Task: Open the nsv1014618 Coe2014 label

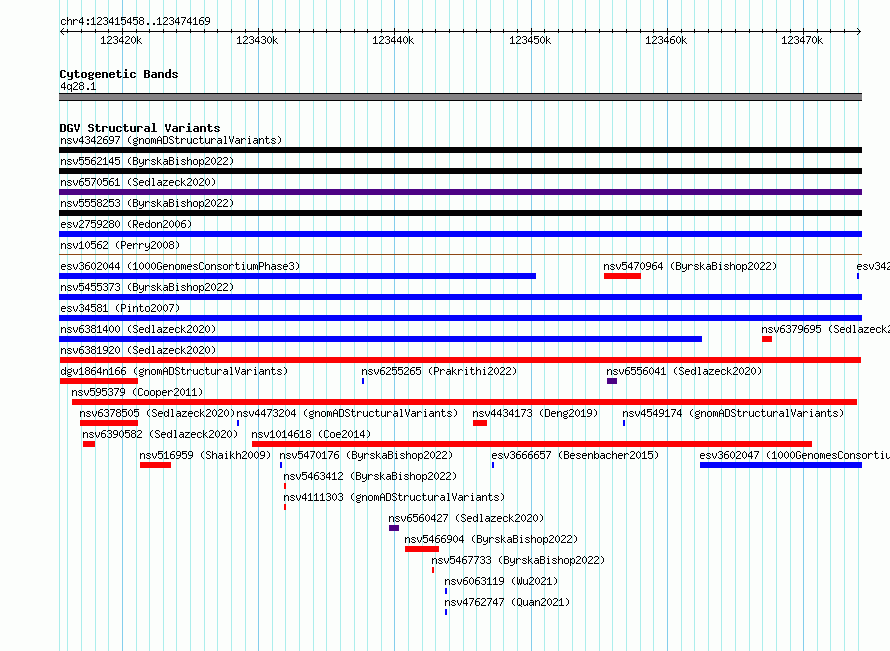Action: (311, 434)
